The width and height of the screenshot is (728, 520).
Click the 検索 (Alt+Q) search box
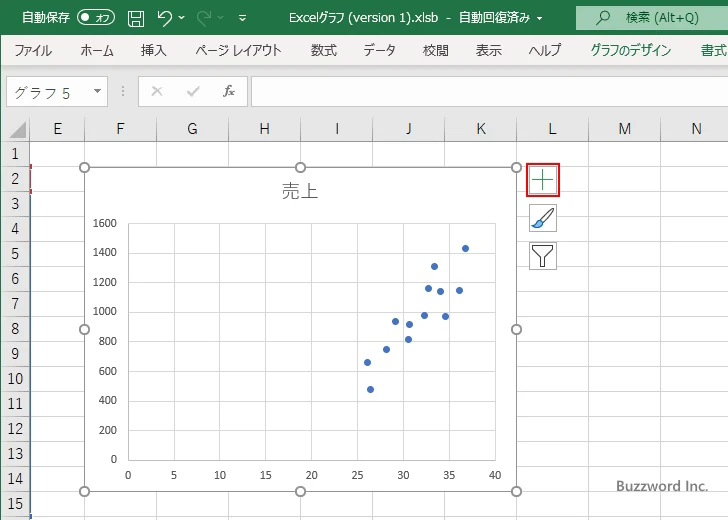pyautogui.click(x=652, y=18)
